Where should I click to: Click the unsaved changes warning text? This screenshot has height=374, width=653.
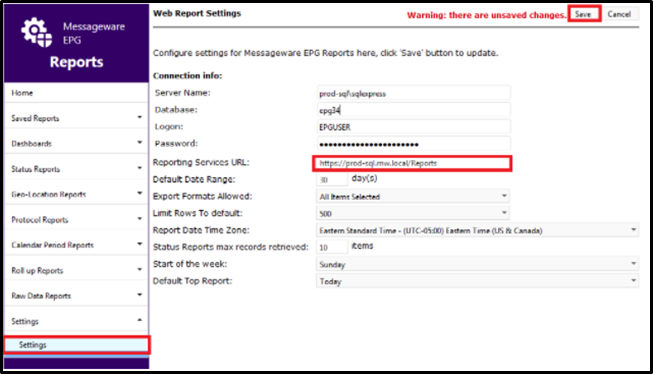[x=486, y=15]
